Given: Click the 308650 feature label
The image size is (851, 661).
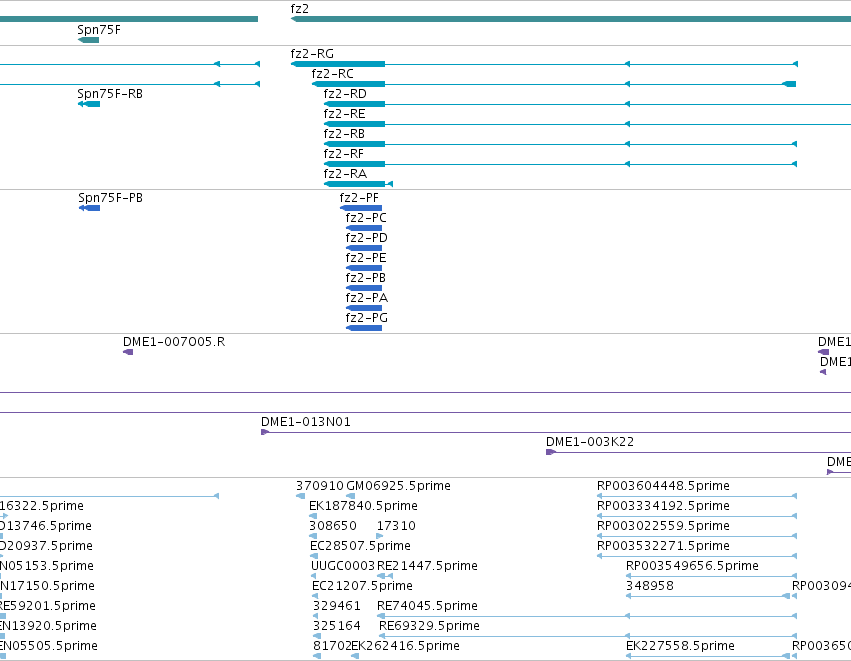Looking at the screenshot, I should 333,526.
